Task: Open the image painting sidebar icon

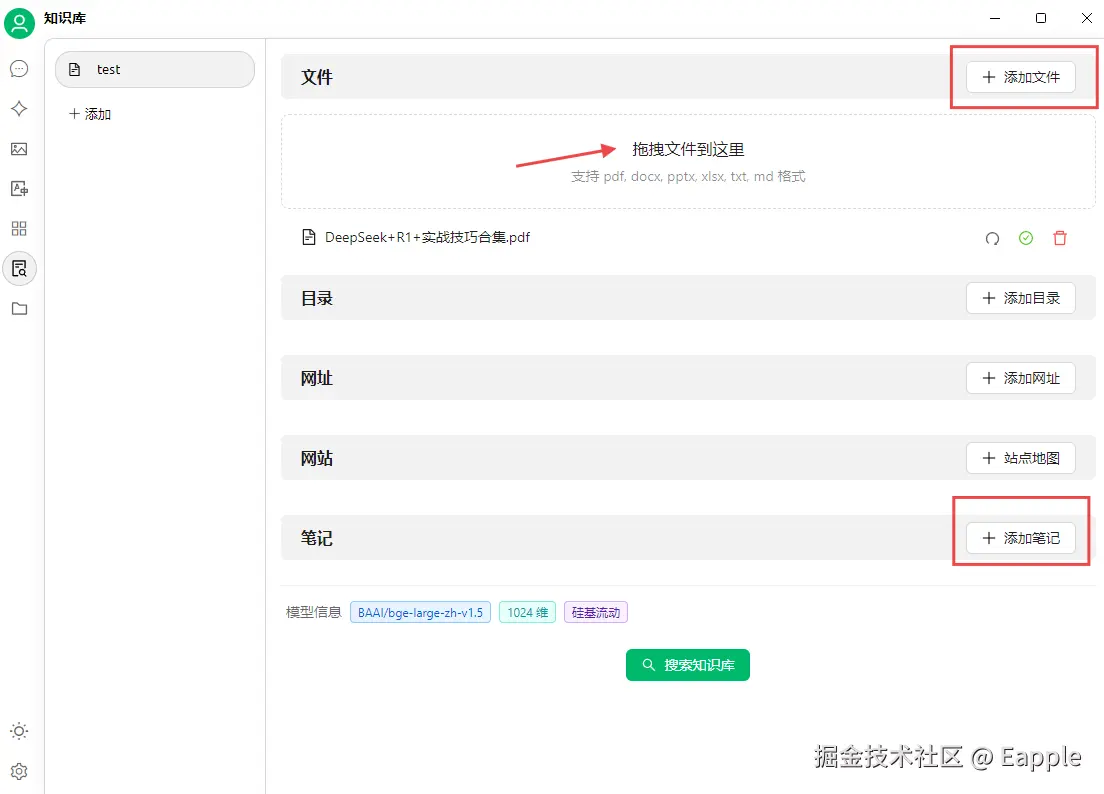Action: 19,149
